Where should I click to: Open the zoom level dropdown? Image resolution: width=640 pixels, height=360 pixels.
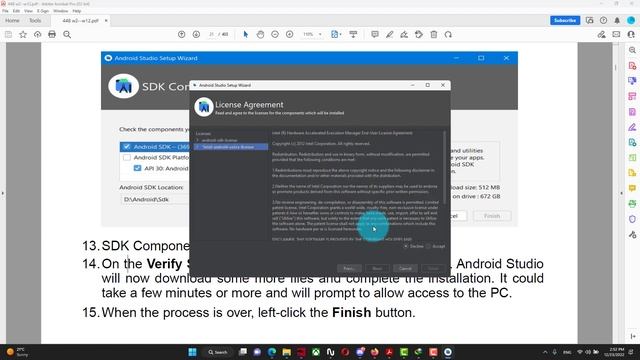(x=320, y=35)
